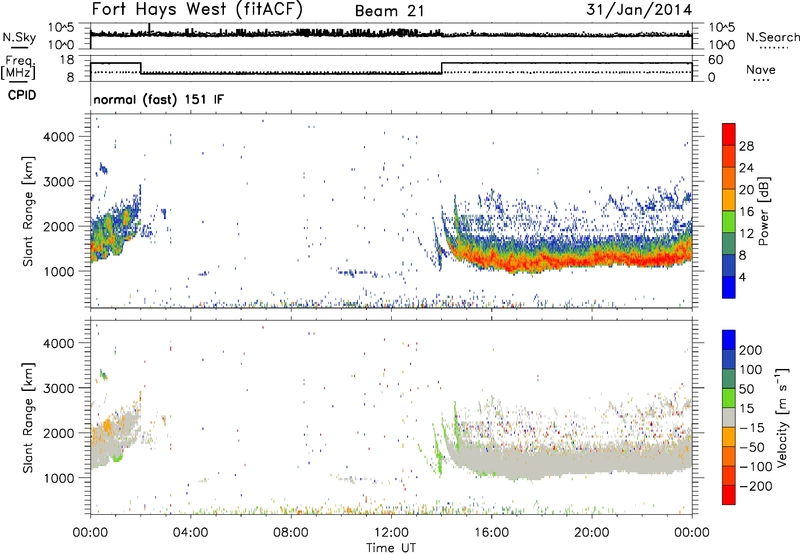This screenshot has height=554, width=800.
Task: Click the "Time UT" axis title
Action: tap(391, 548)
